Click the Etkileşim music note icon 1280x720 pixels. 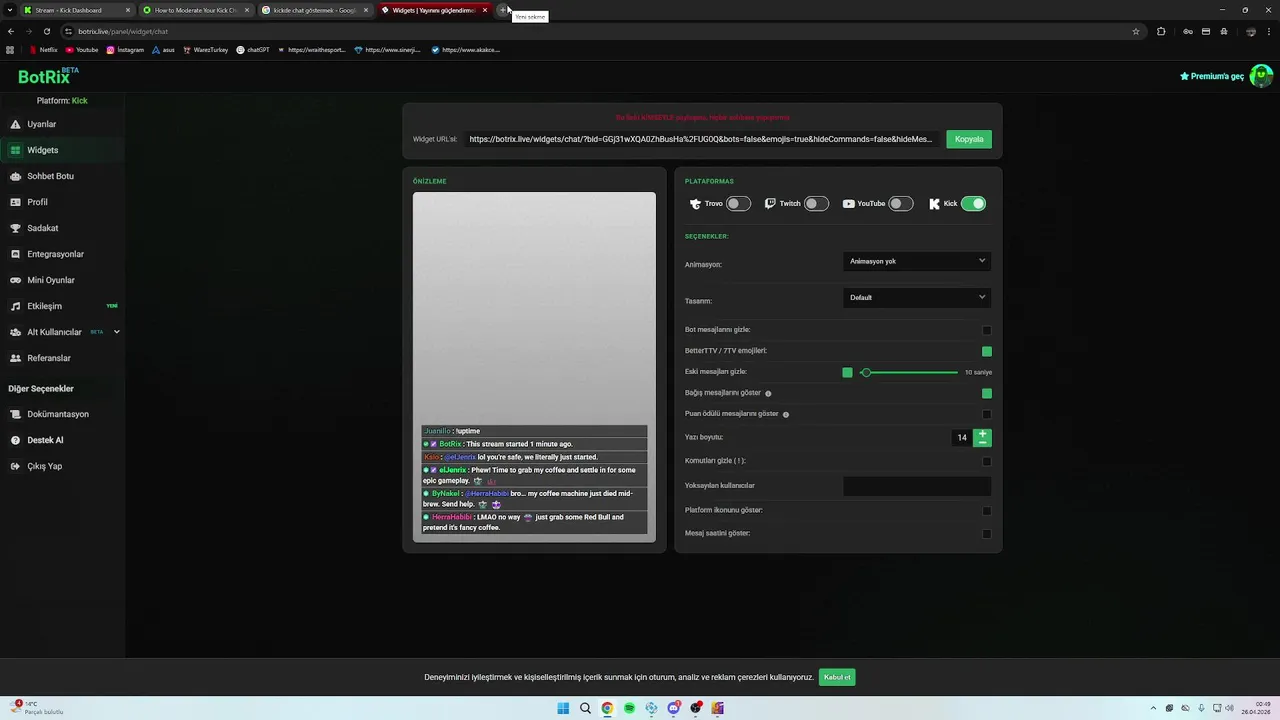tap(16, 306)
